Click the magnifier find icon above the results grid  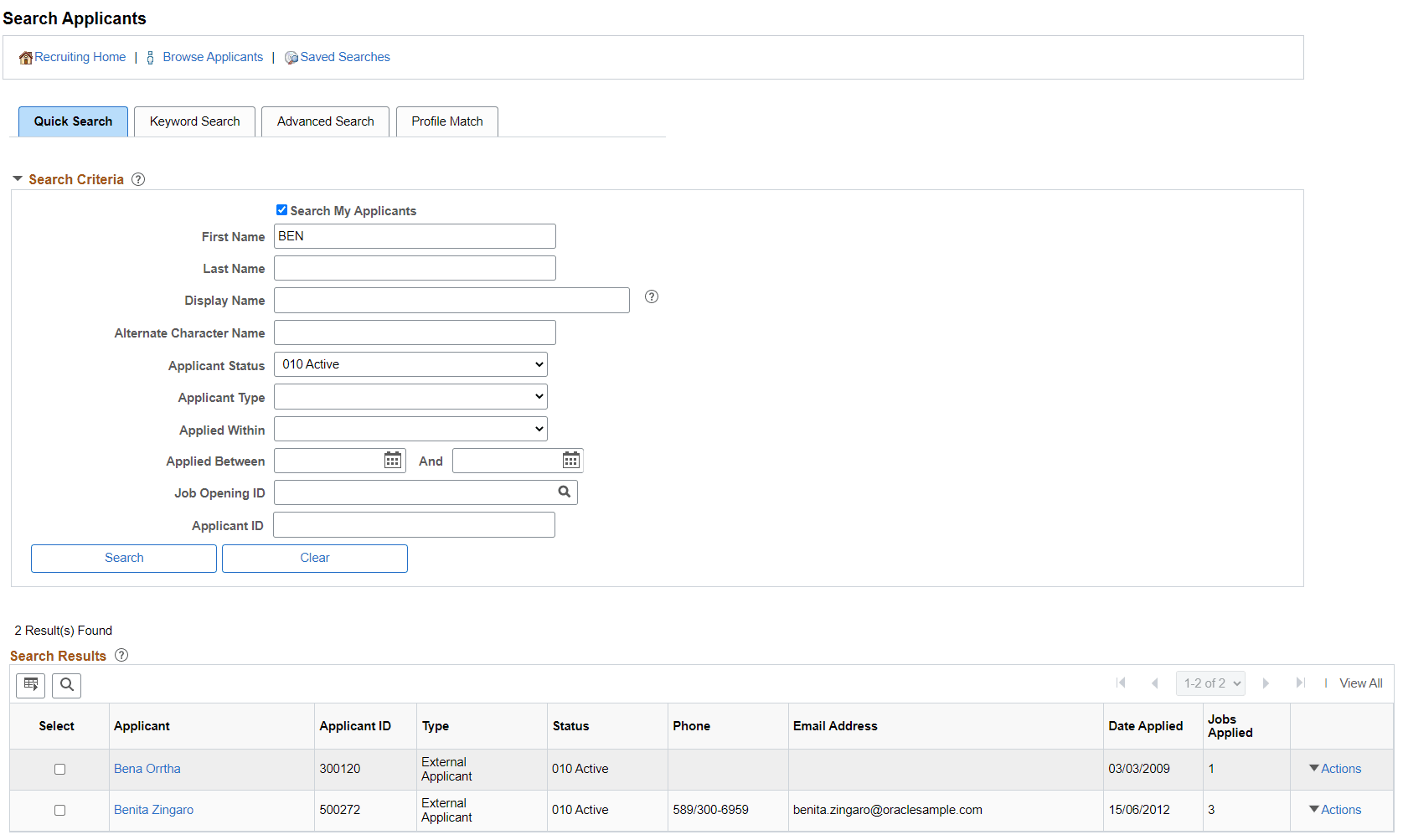click(x=66, y=685)
